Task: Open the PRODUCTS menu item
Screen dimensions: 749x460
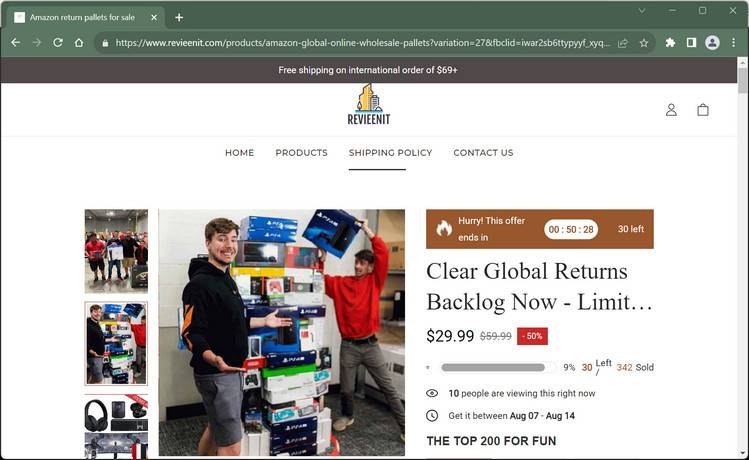Action: [301, 153]
